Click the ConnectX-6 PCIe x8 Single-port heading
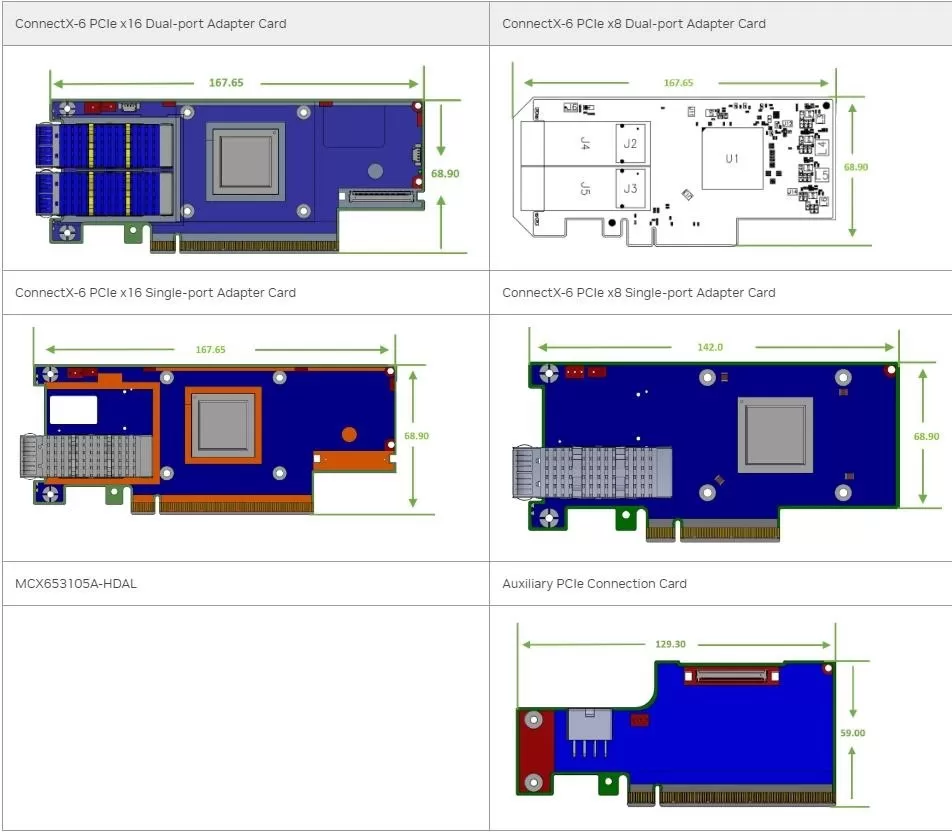Image resolution: width=952 pixels, height=832 pixels. click(x=639, y=293)
